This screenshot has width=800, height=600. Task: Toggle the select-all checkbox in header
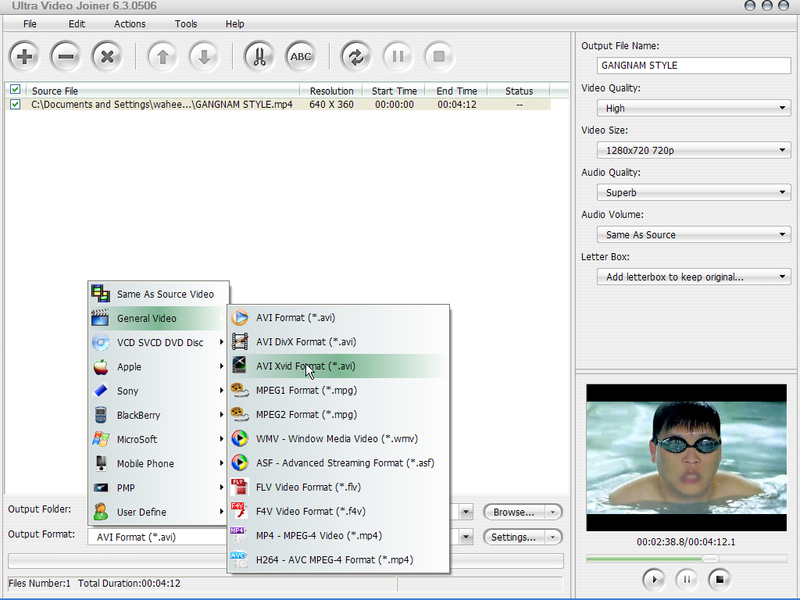[15, 90]
